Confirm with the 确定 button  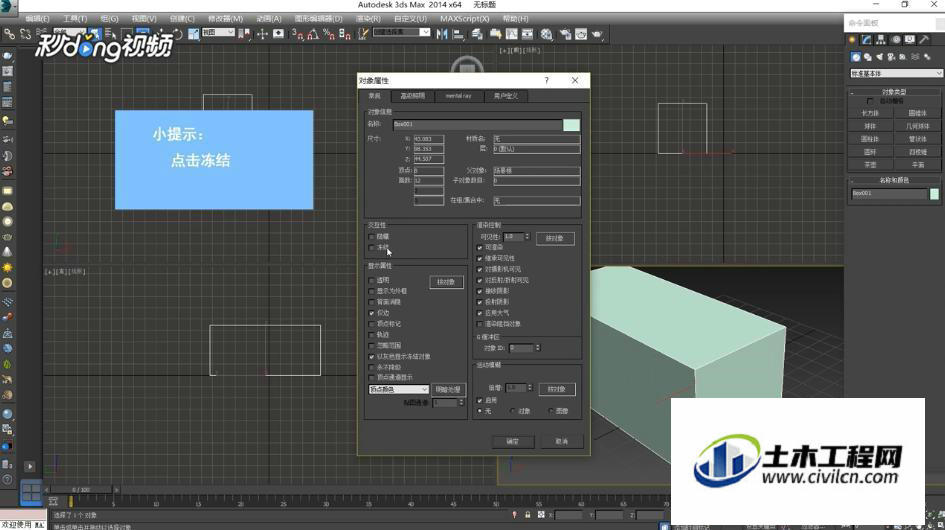513,441
